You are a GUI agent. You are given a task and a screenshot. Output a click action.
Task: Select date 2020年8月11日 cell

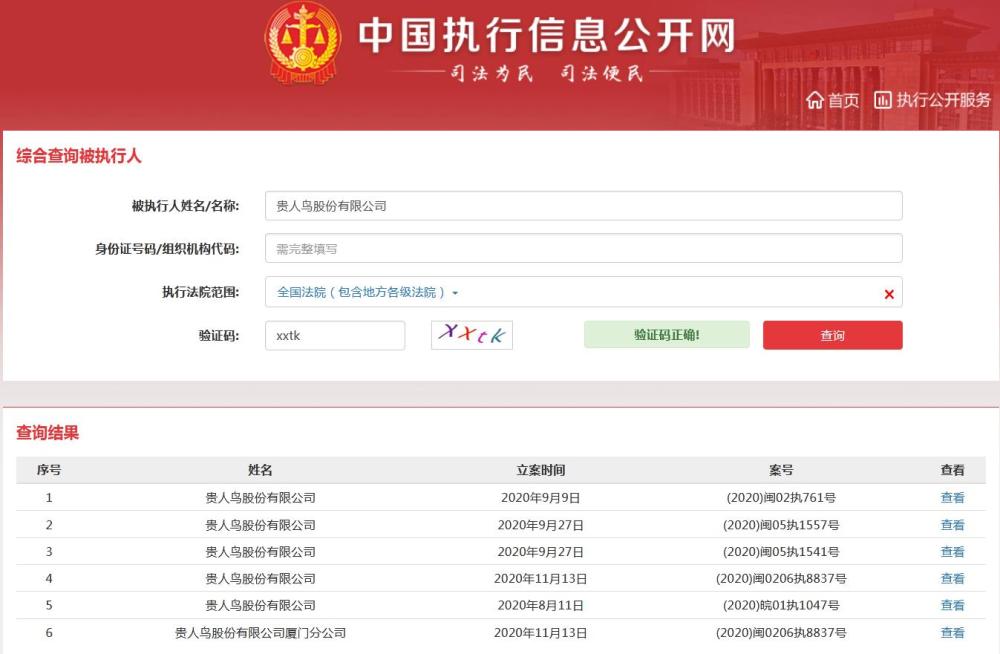click(540, 606)
